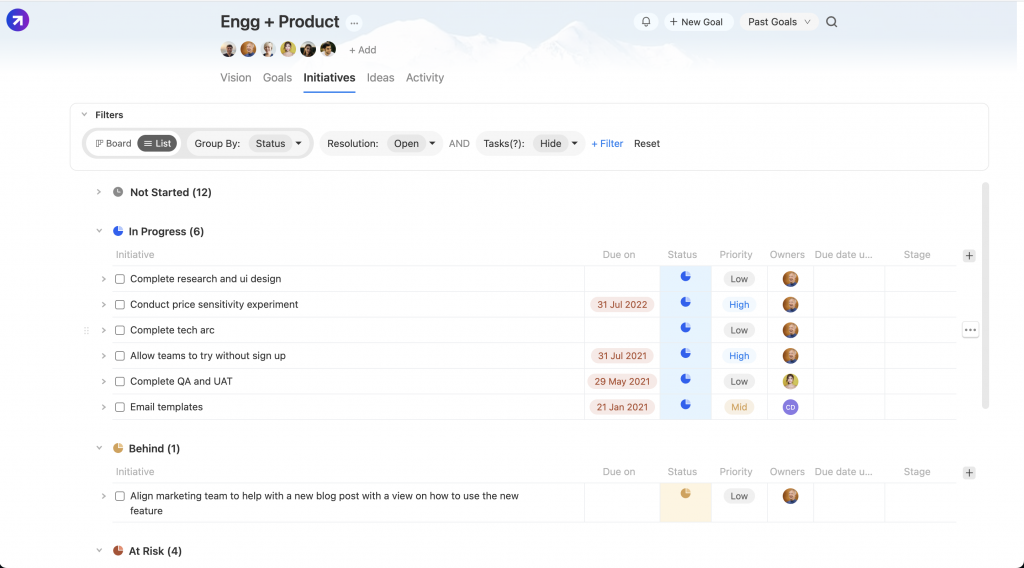Collapse the Behind group

(99, 448)
